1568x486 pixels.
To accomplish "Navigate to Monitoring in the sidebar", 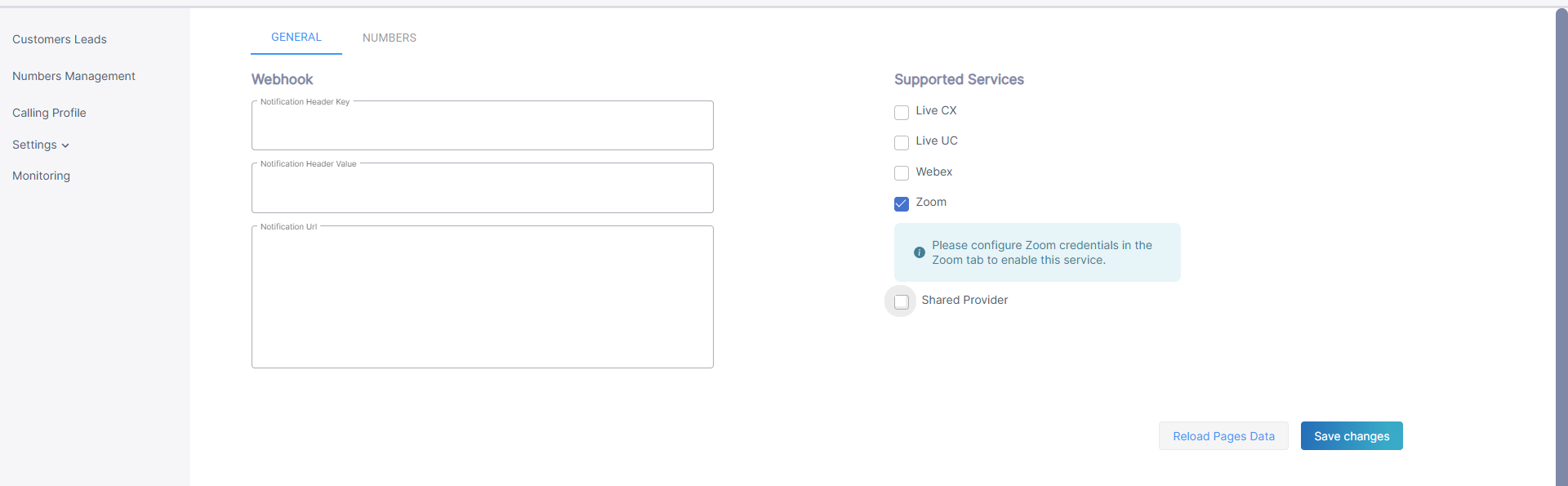I will 41,176.
